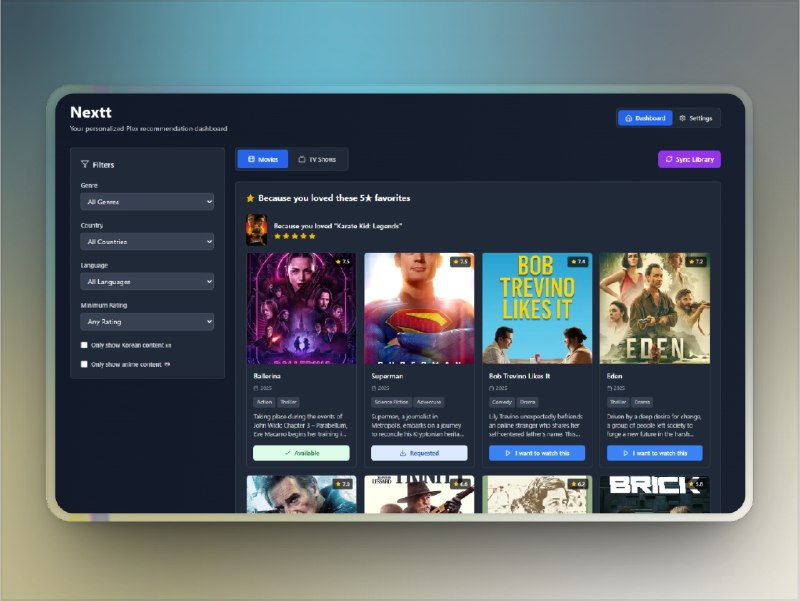
Task: Click the five-star rating under Karate Kid: Legends
Action: click(294, 237)
